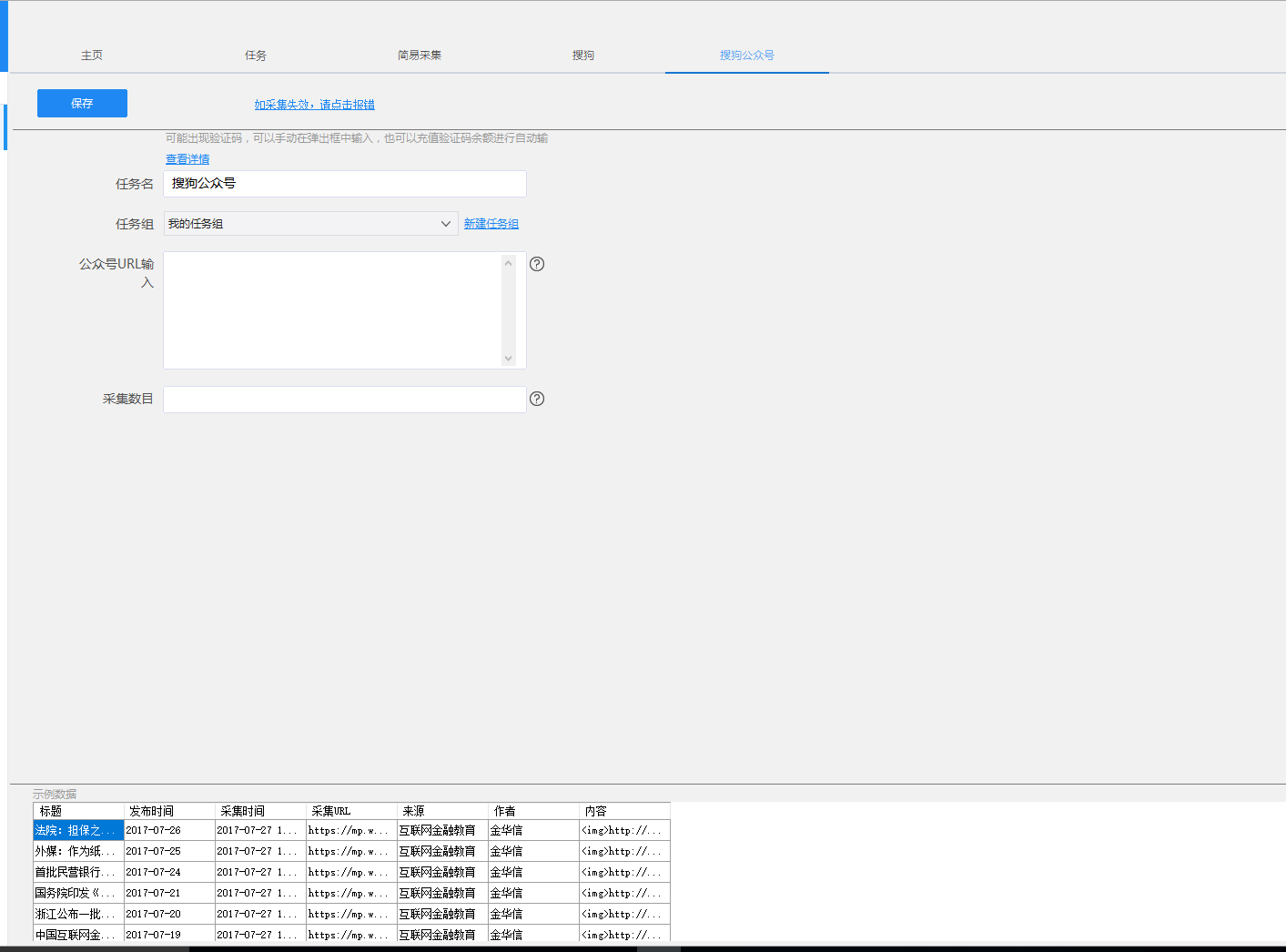Click help icon beside 采集数目 field
This screenshot has height=952, width=1286.
[537, 399]
